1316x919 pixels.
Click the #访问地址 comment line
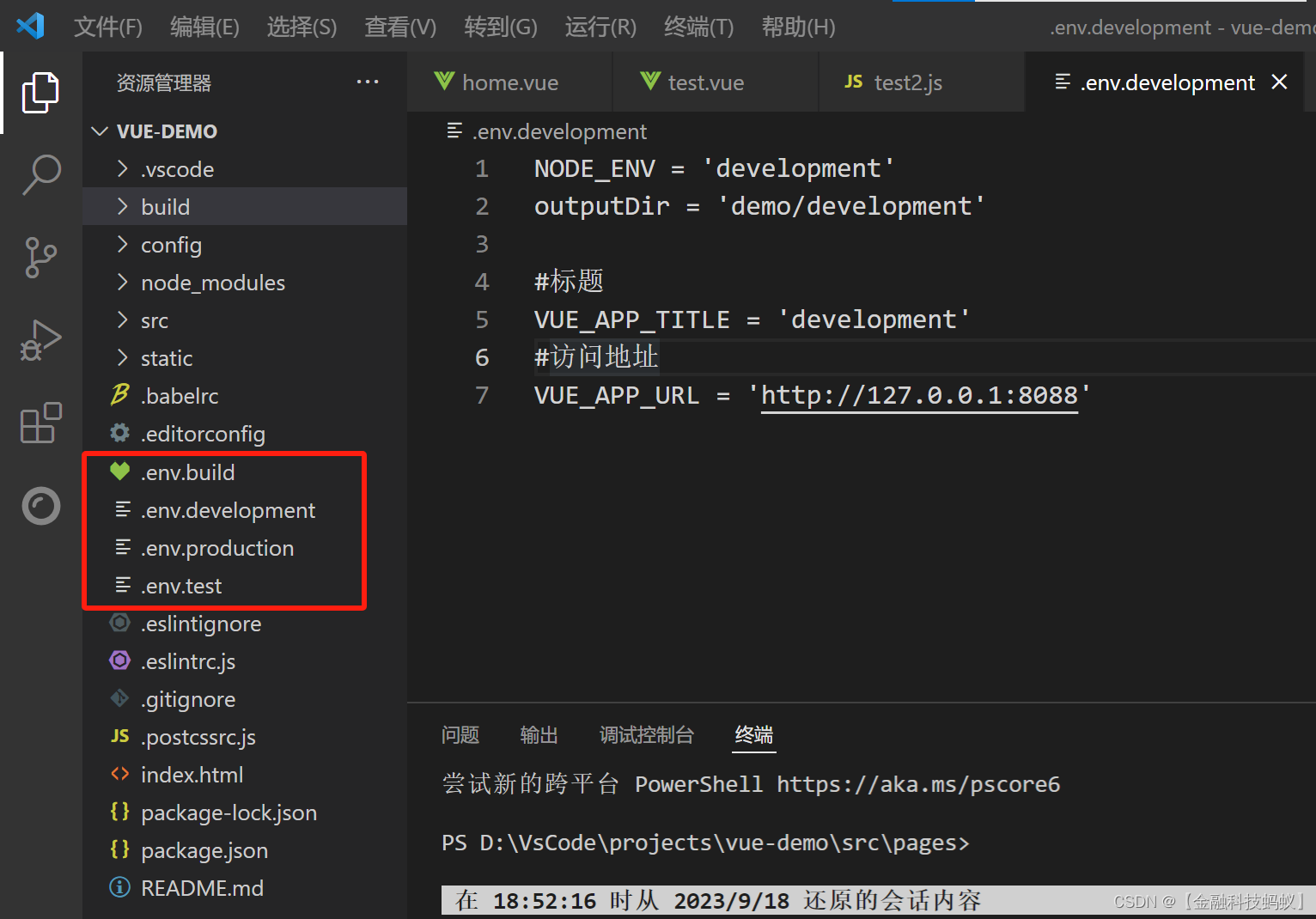(596, 357)
